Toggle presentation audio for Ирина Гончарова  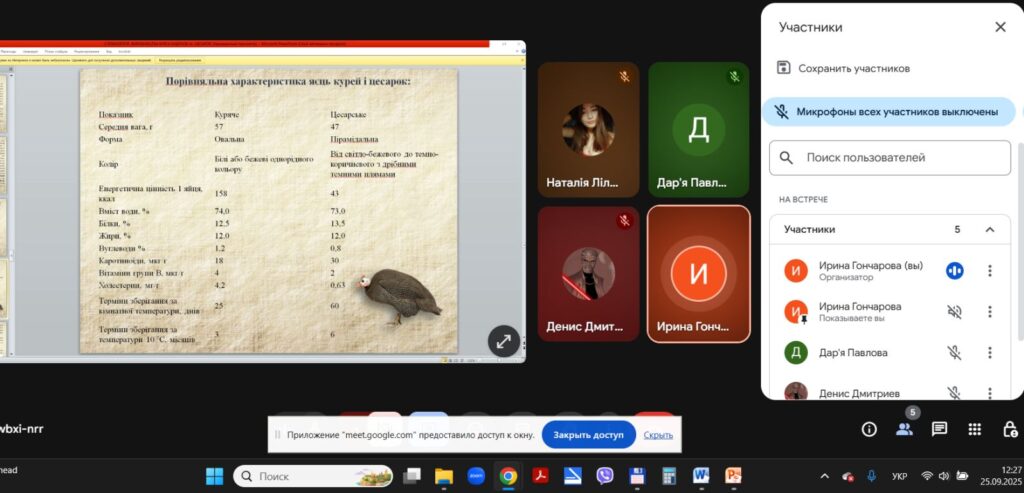954,312
